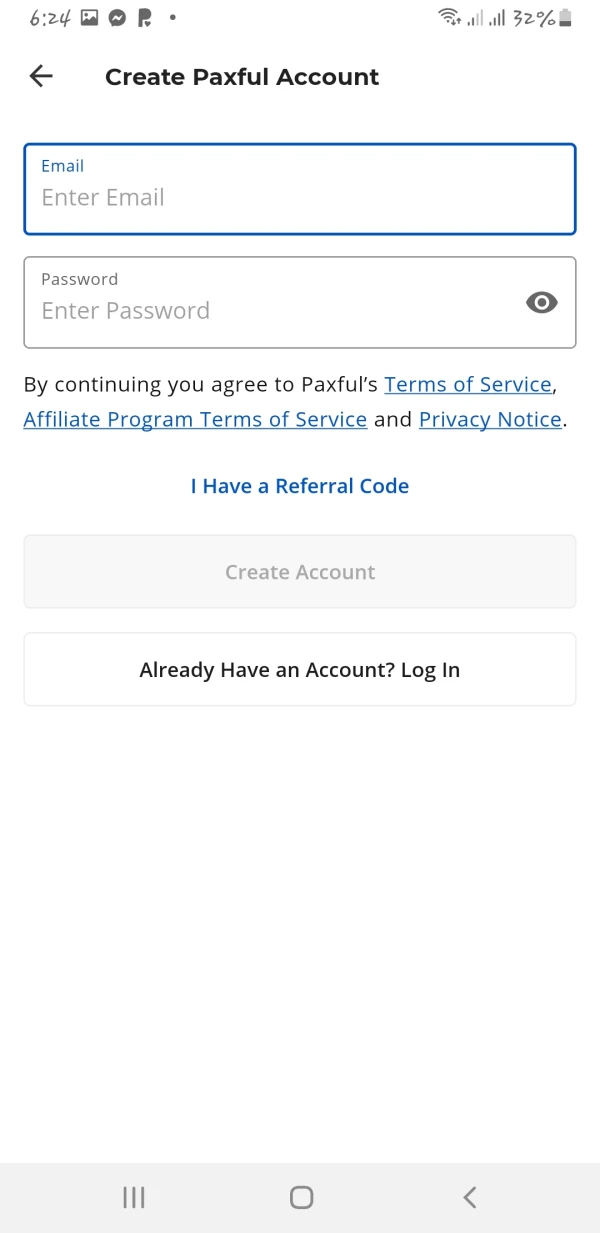Tap the status bar clock
Screen dimensions: 600x1233
point(50,17)
